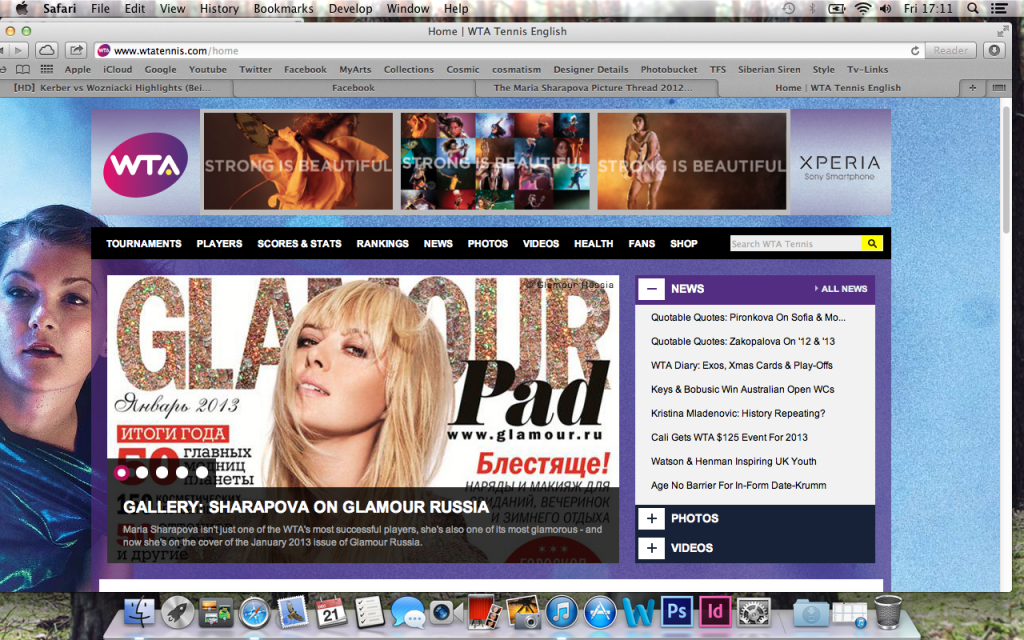Open the Develop menu
Screen dimensions: 1024x640
[350, 8]
